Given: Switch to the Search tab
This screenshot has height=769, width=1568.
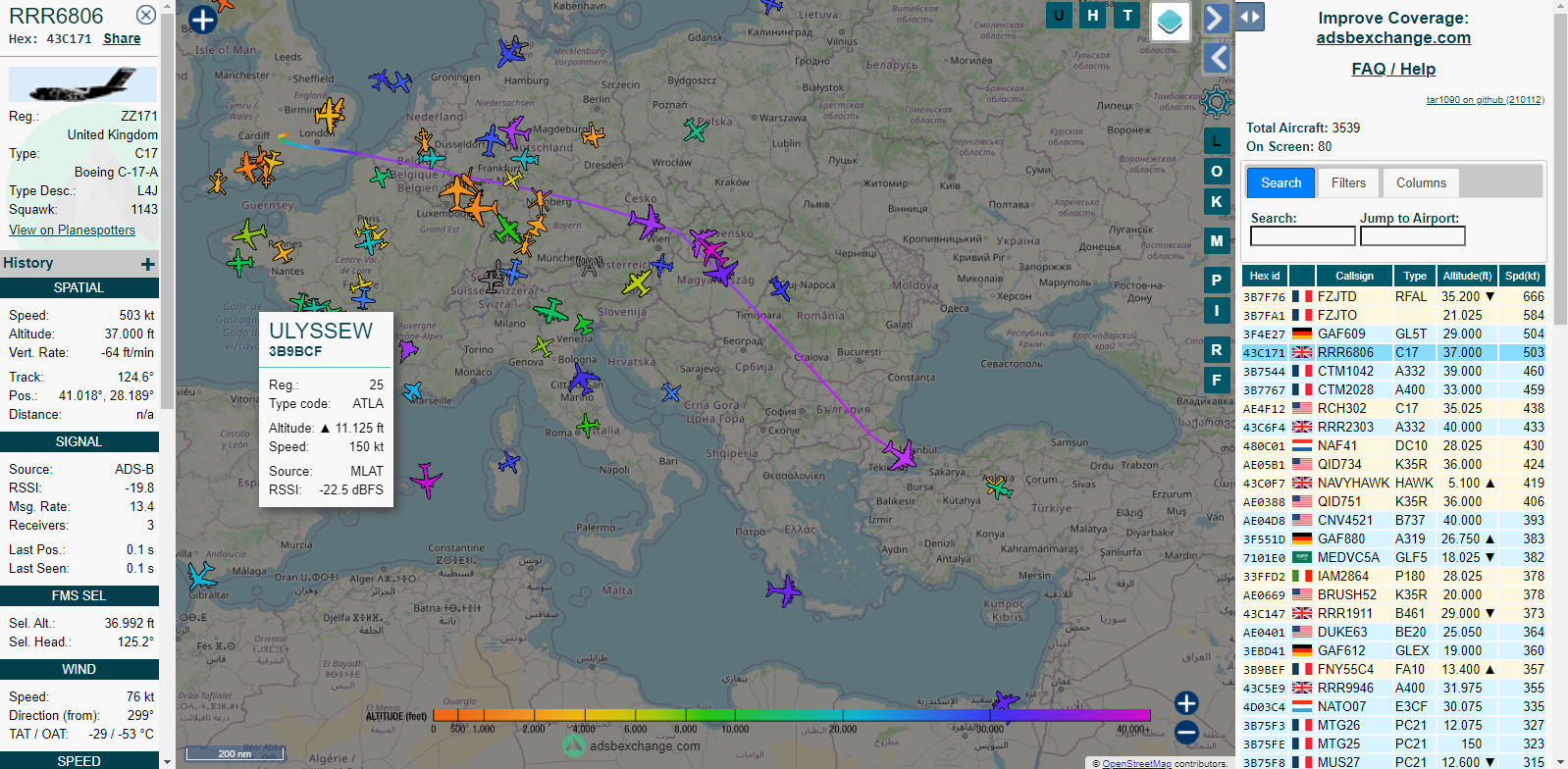Looking at the screenshot, I should tap(1281, 182).
